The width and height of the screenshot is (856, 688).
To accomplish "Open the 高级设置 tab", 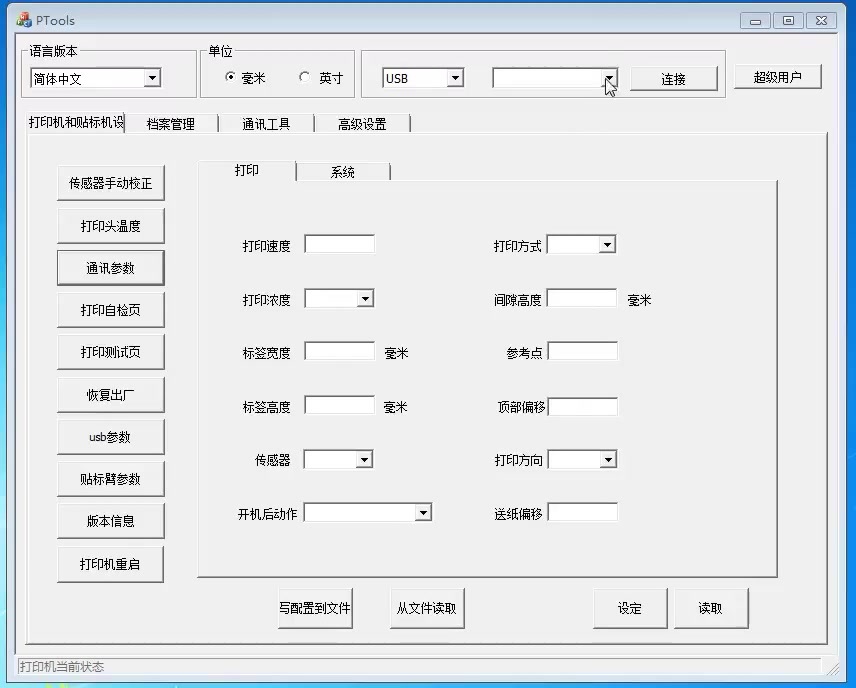I will 361,124.
